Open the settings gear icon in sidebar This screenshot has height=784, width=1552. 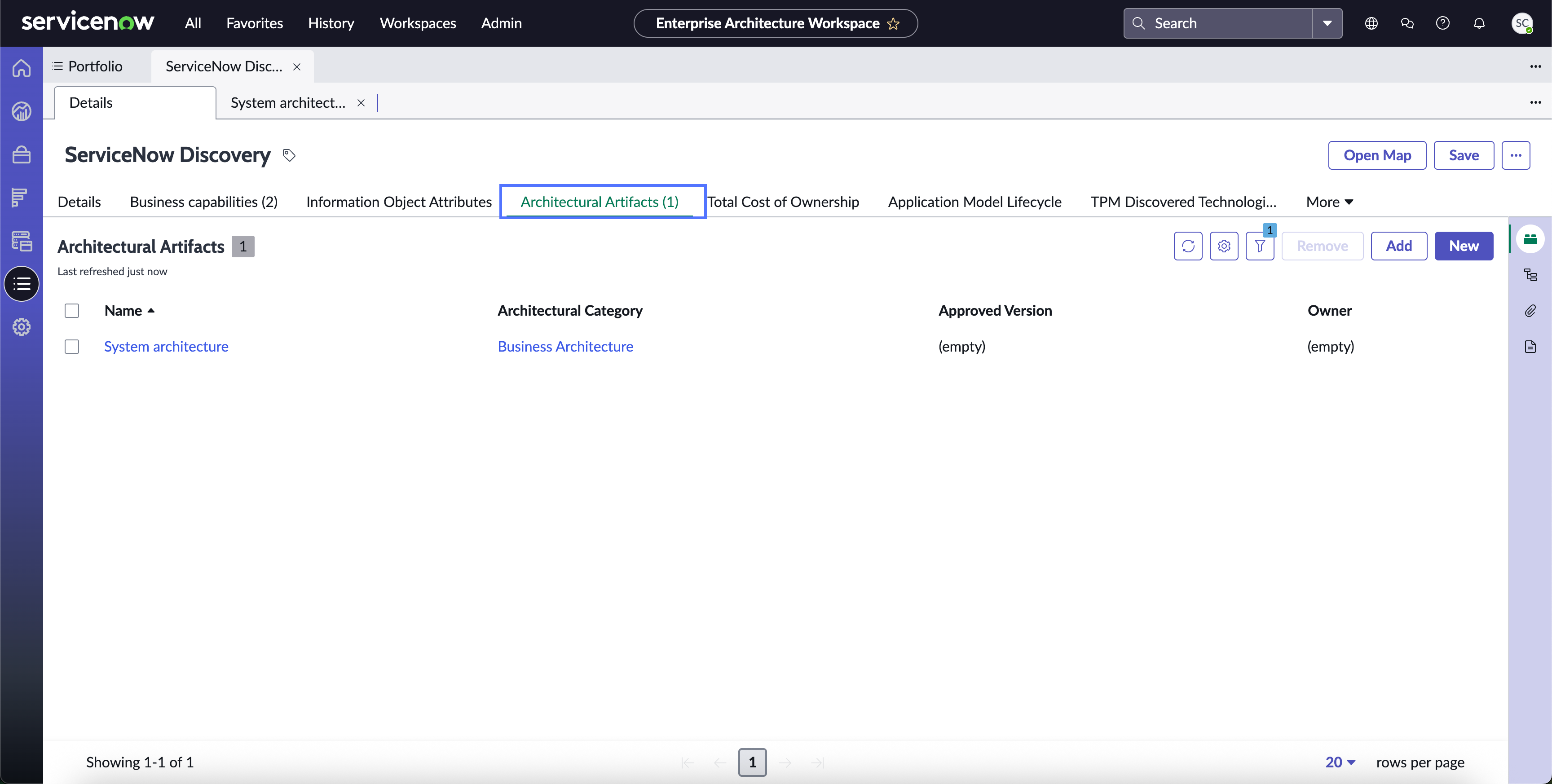[22, 327]
